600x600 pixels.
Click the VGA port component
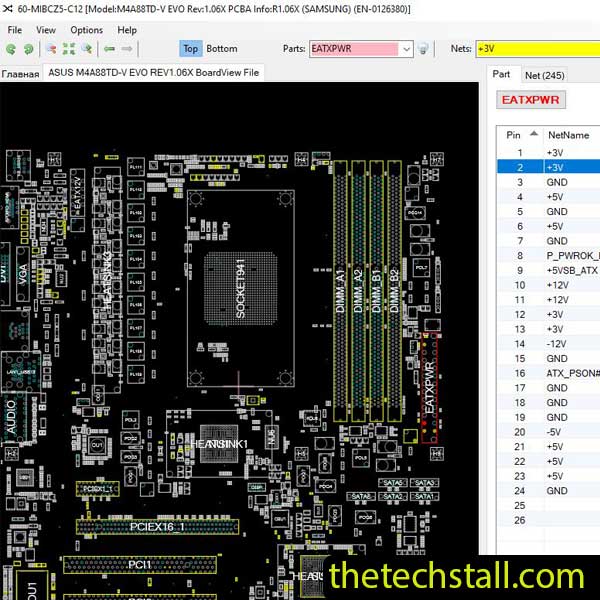point(23,274)
